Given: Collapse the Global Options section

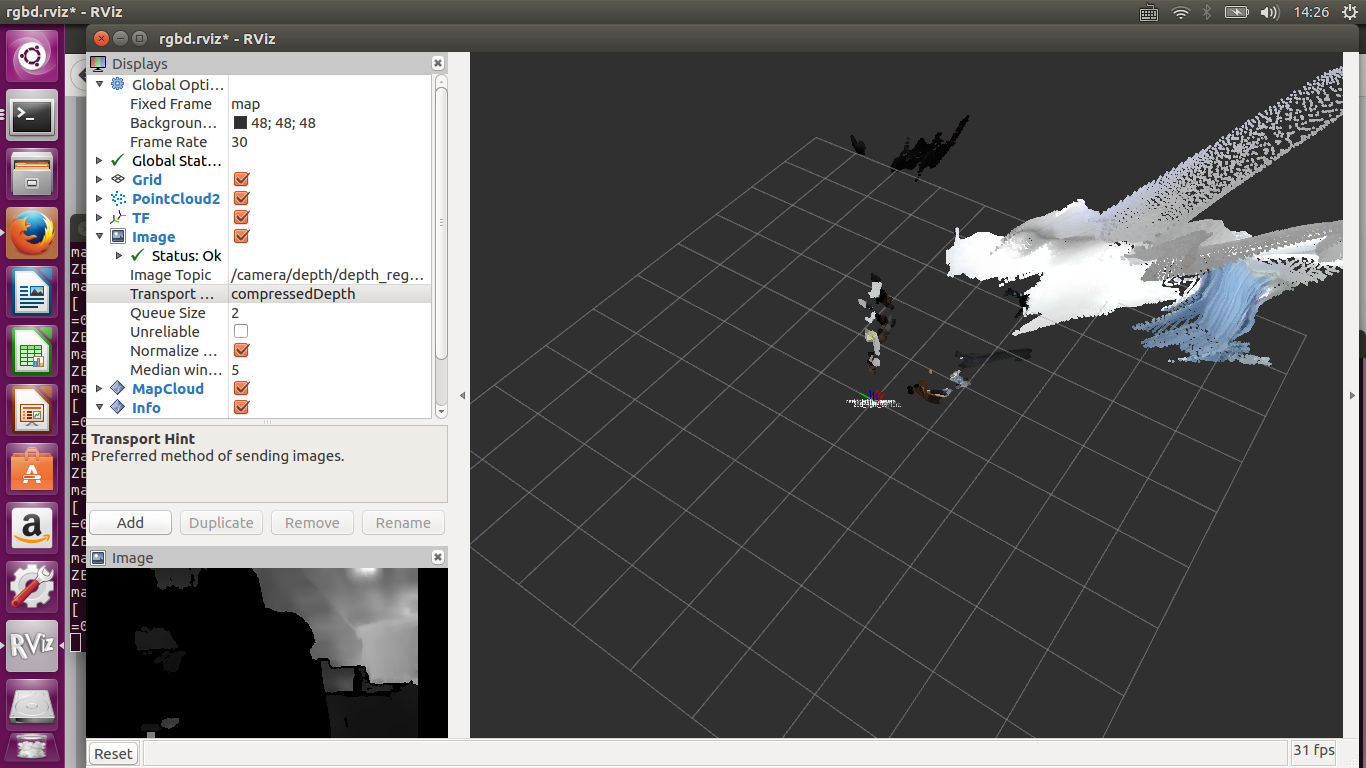Looking at the screenshot, I should pyautogui.click(x=99, y=85).
